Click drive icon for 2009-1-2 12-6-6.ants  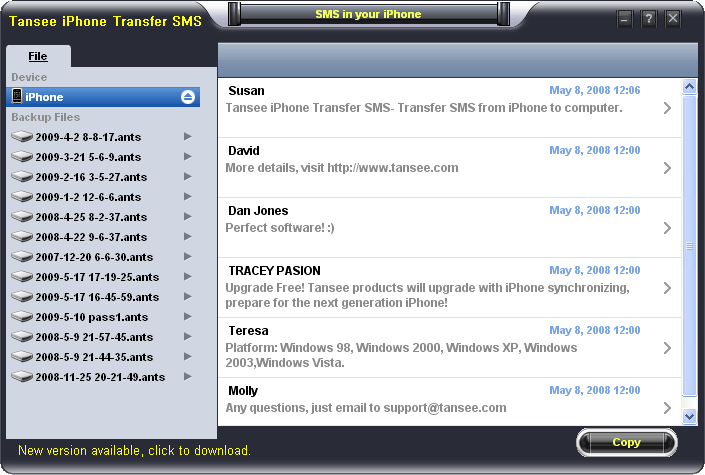[x=22, y=197]
